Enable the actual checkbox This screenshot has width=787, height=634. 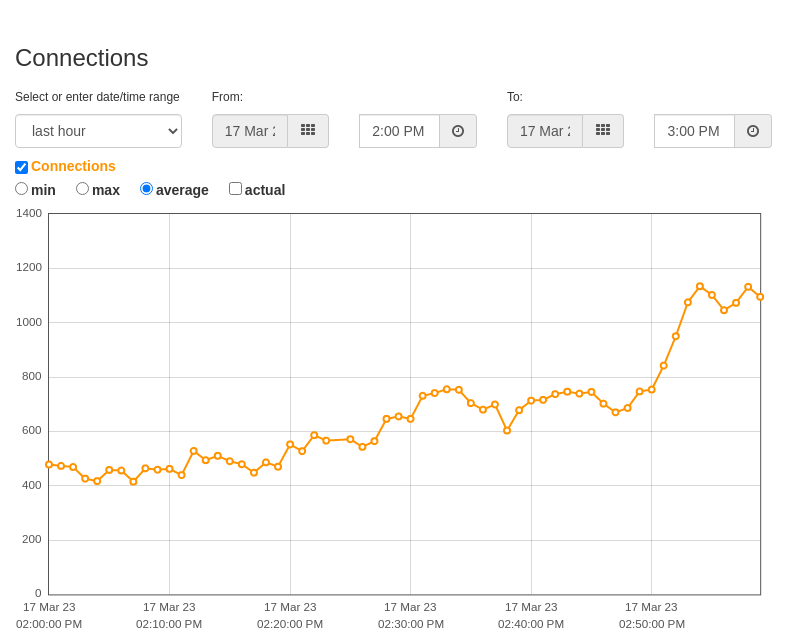click(235, 189)
